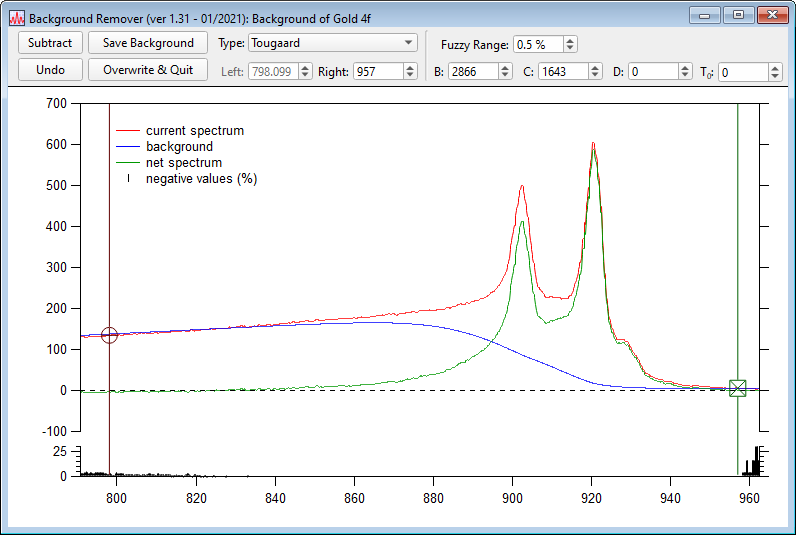Close the Background Remover window
796x535 pixels.
772,15
